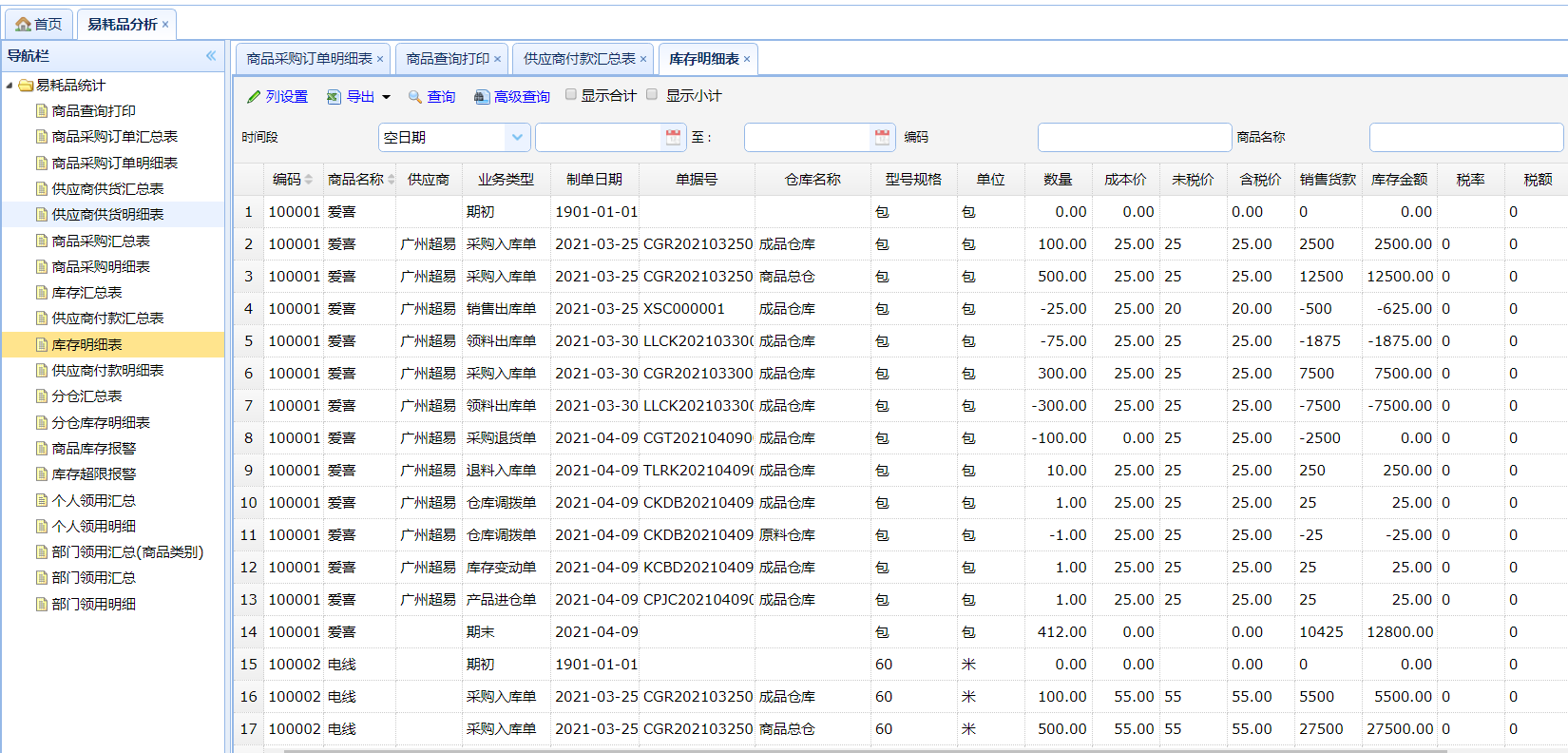Open the end date calendar picker

[882, 137]
